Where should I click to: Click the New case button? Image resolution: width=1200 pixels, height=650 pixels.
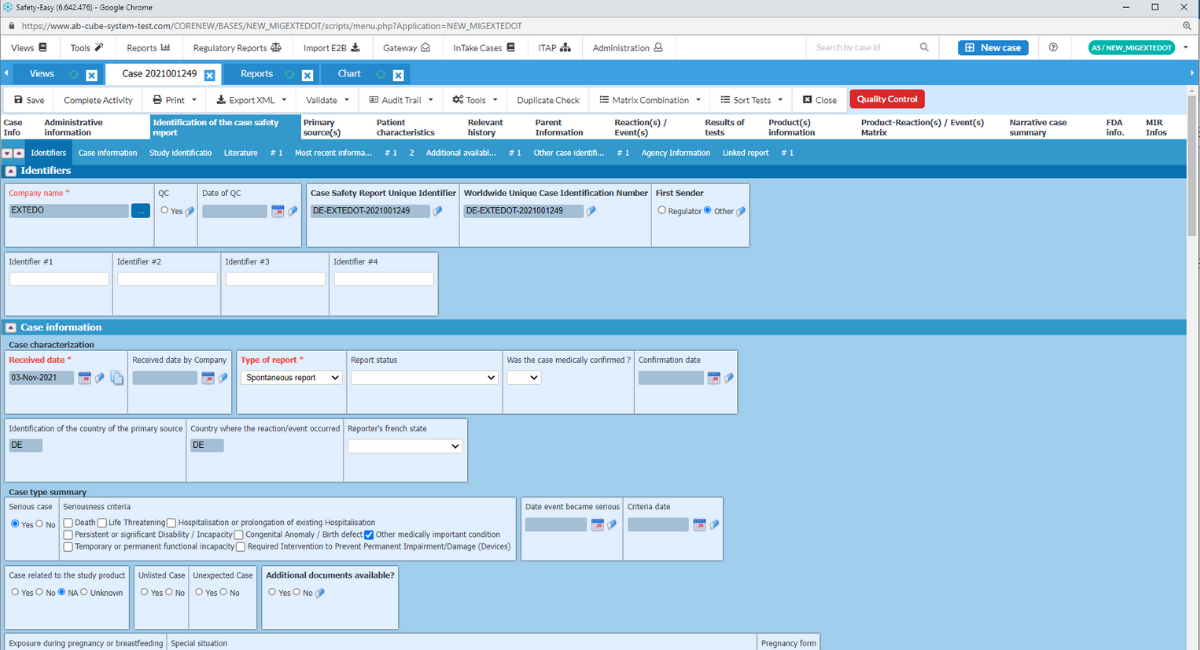coord(992,47)
